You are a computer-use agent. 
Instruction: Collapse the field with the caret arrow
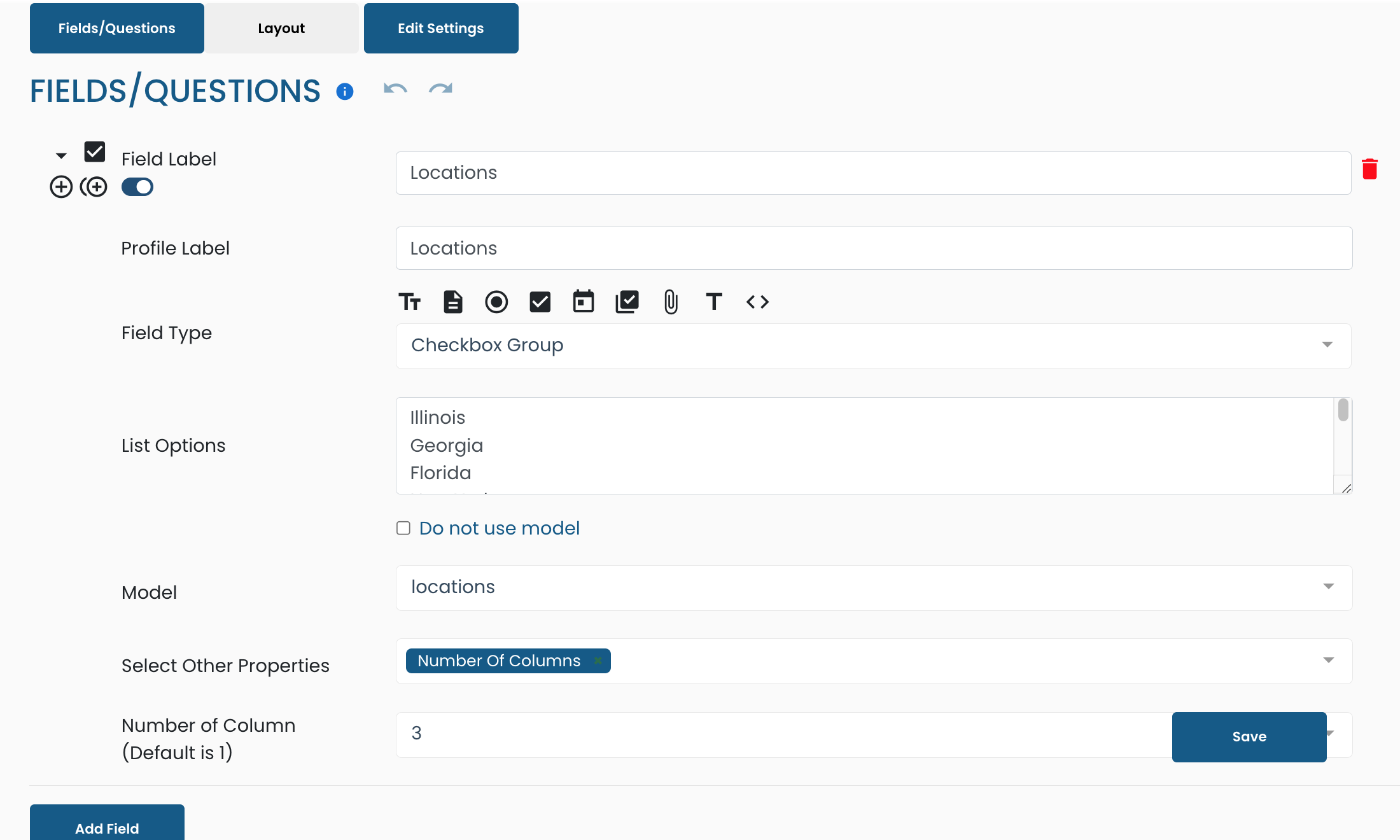click(61, 156)
